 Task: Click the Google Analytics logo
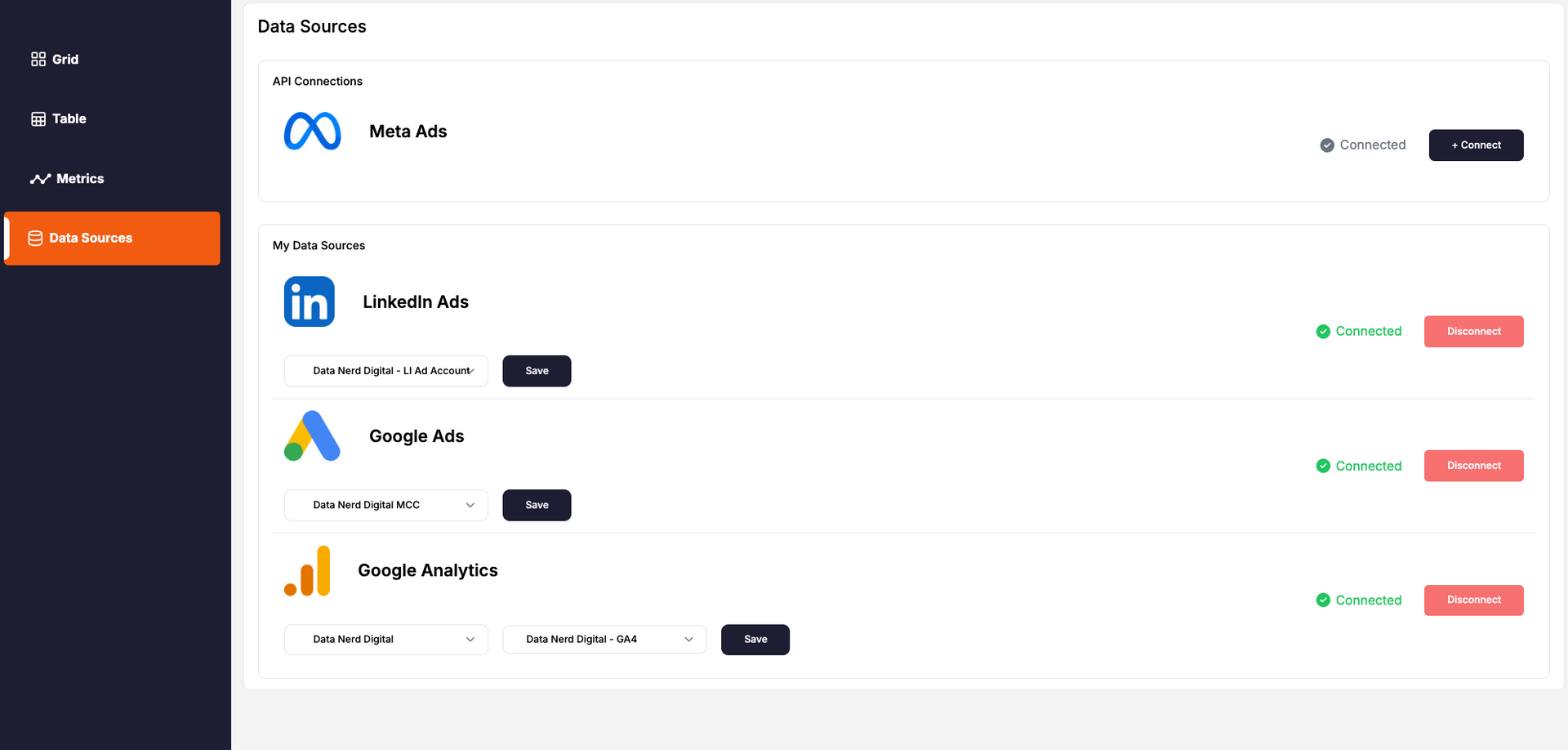tap(307, 571)
